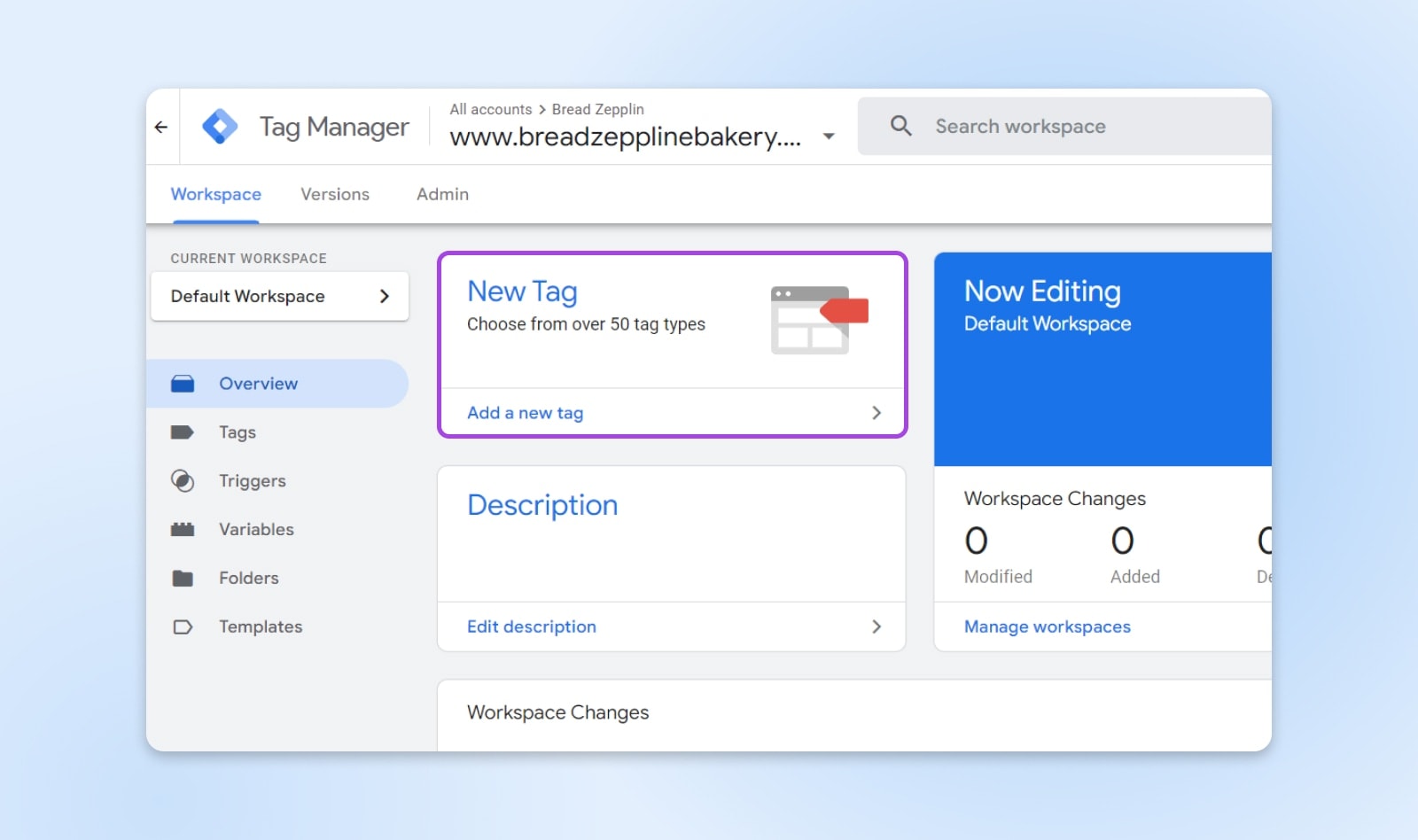The height and width of the screenshot is (840, 1418).
Task: Click chevron next to Add a new tag
Action: [876, 413]
